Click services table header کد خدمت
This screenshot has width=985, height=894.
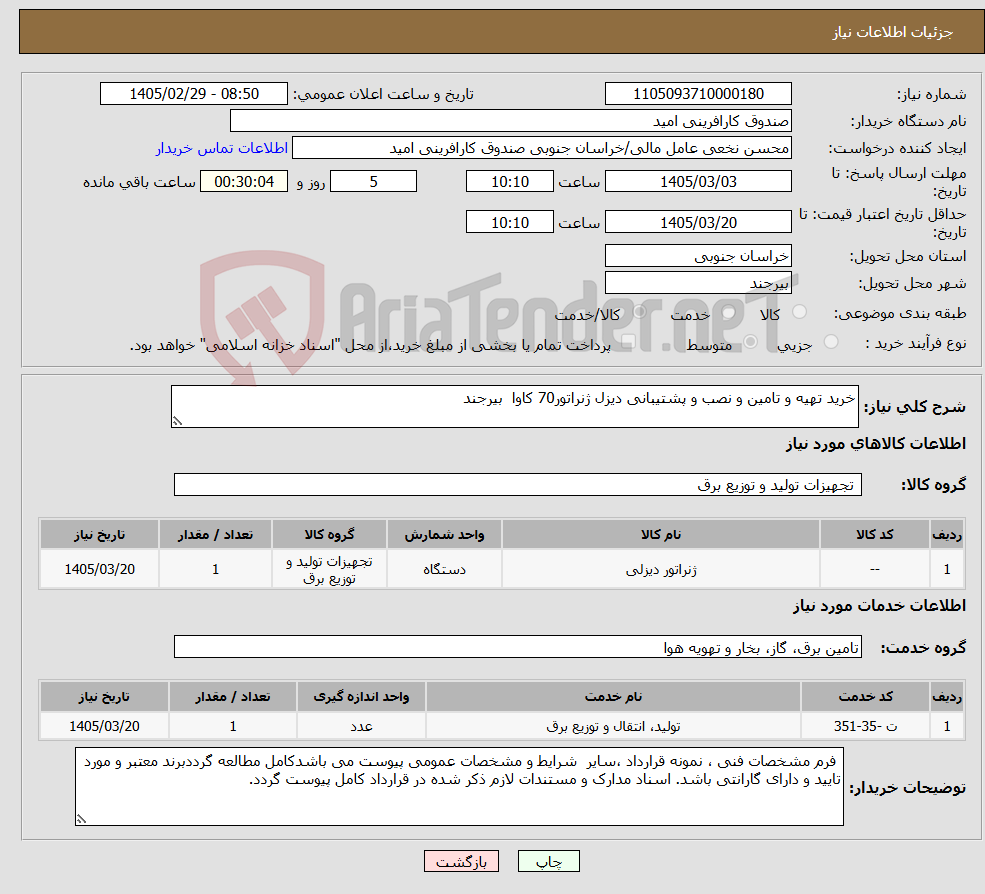pyautogui.click(x=865, y=696)
